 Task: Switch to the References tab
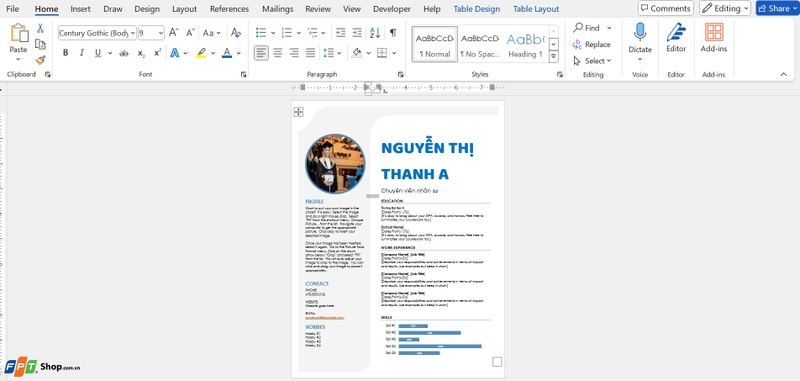point(230,9)
